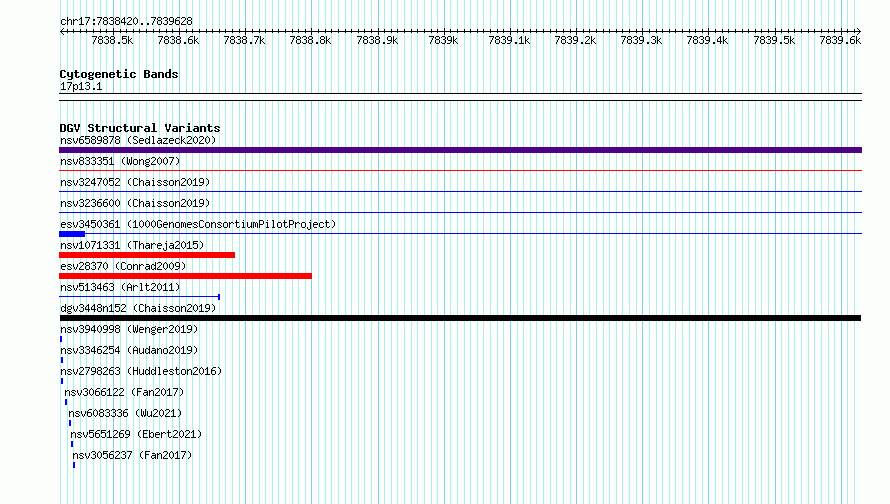The width and height of the screenshot is (890, 504).
Task: Click the 17p13.1 cytogenetic band bar
Action: pyautogui.click(x=460, y=97)
